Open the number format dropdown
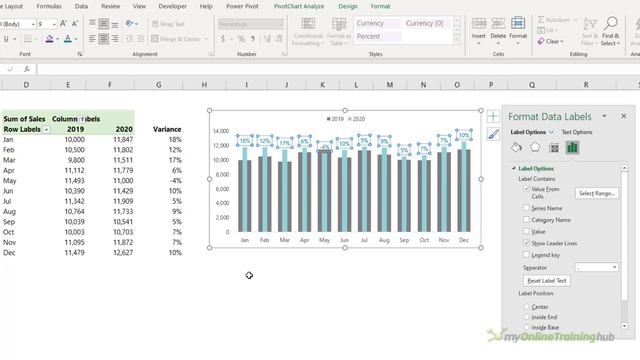This screenshot has height=360, width=640. click(281, 24)
